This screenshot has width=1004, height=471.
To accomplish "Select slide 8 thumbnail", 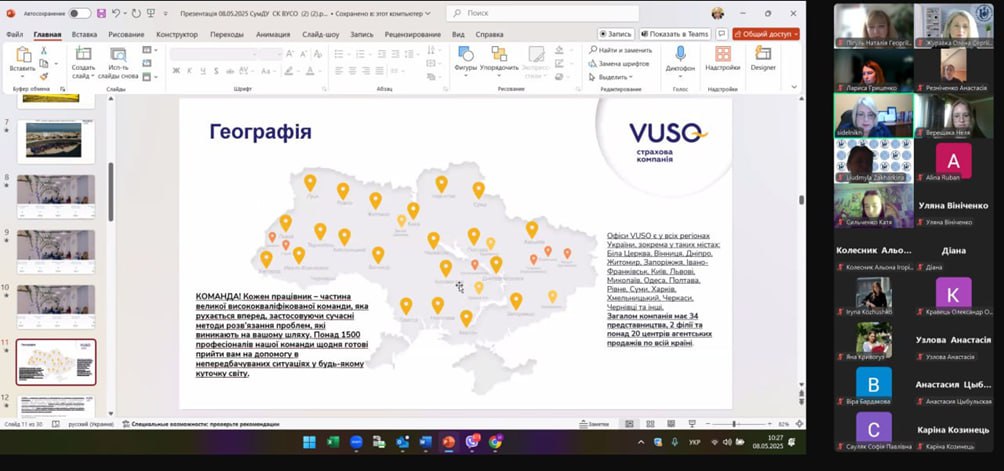I will [x=56, y=196].
